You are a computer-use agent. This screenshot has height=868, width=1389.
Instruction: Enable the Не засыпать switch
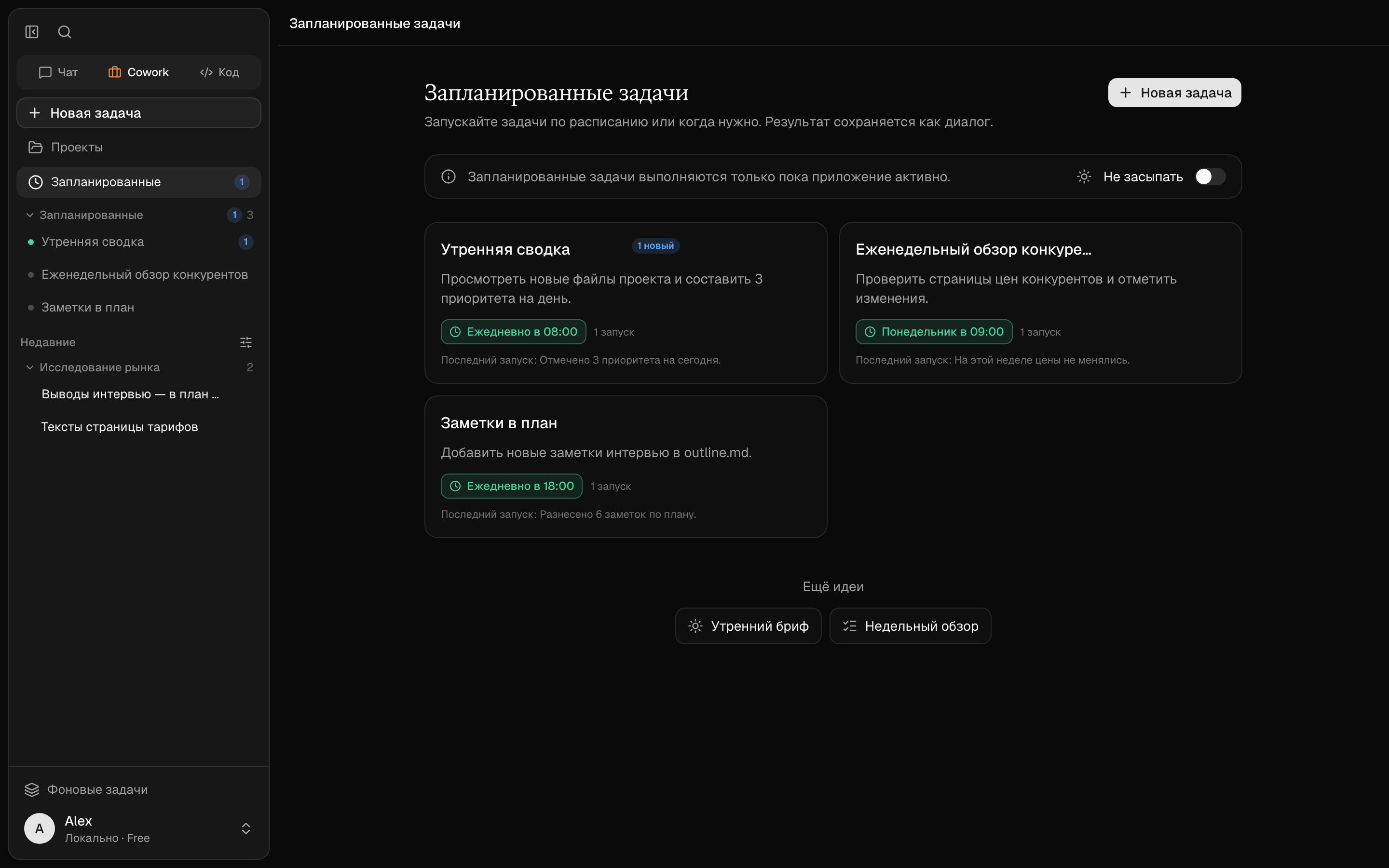point(1210,177)
